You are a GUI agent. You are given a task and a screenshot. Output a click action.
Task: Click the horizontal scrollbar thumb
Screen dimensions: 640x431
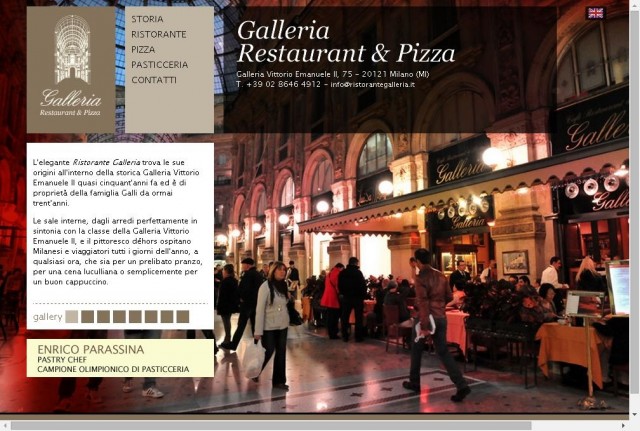point(271,426)
